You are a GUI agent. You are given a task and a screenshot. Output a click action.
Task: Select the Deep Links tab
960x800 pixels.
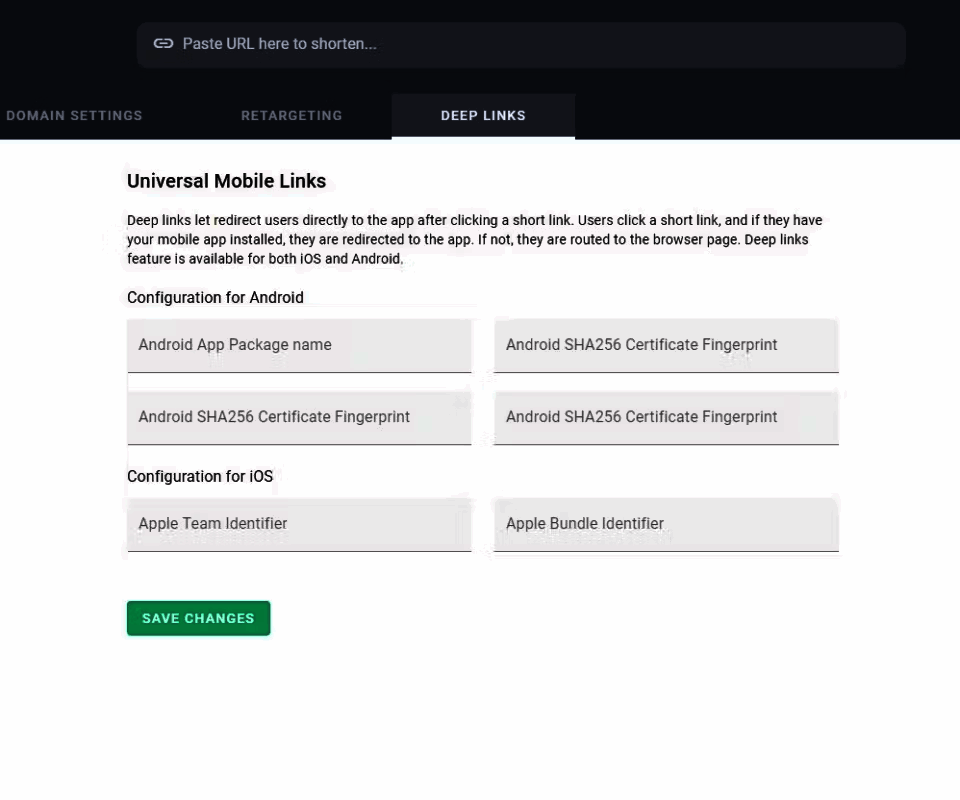483,116
